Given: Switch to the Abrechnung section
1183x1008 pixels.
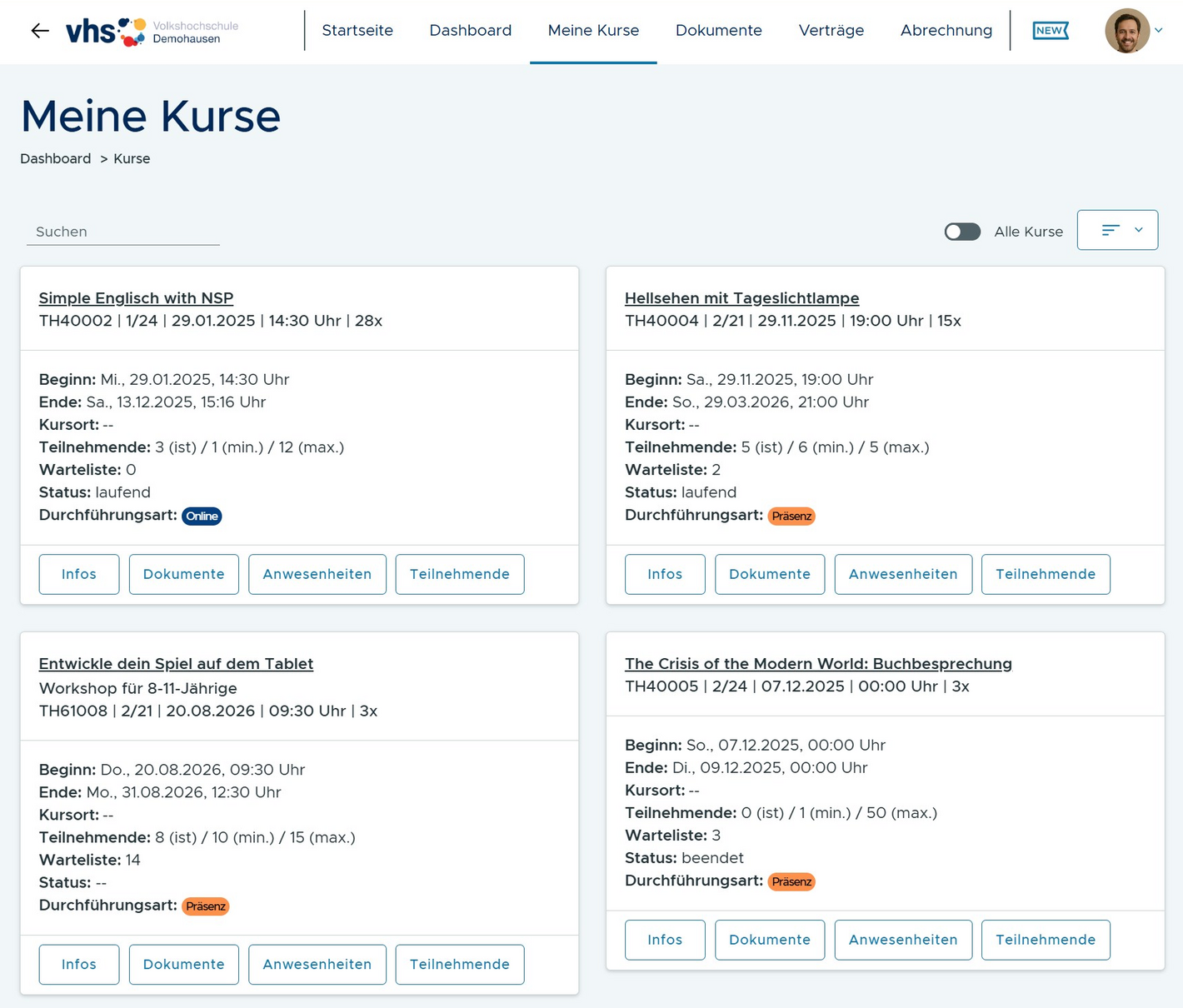Looking at the screenshot, I should point(946,30).
